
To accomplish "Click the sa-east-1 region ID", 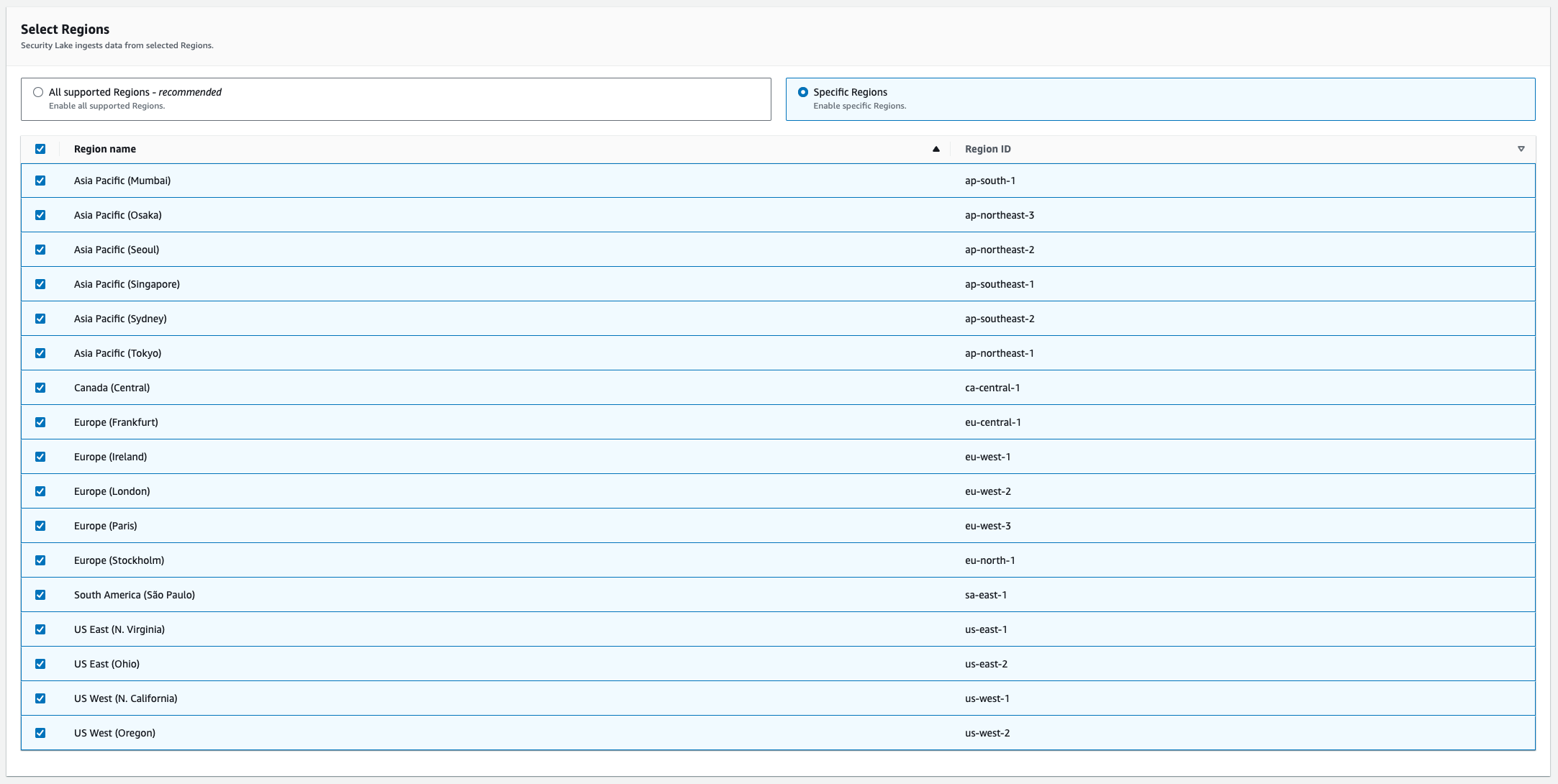I will click(x=986, y=595).
